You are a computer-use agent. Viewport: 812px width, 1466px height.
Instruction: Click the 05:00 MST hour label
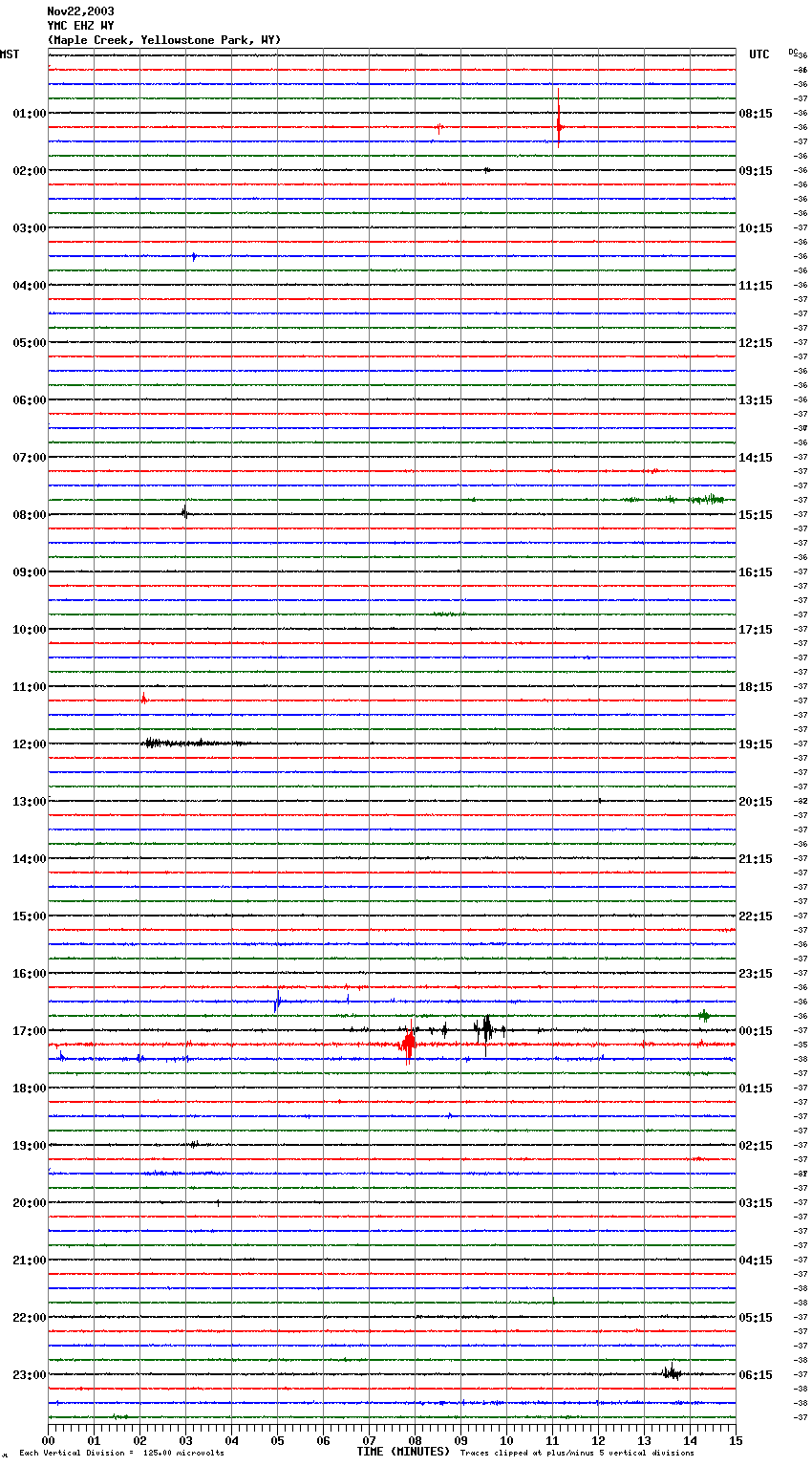pyautogui.click(x=30, y=343)
